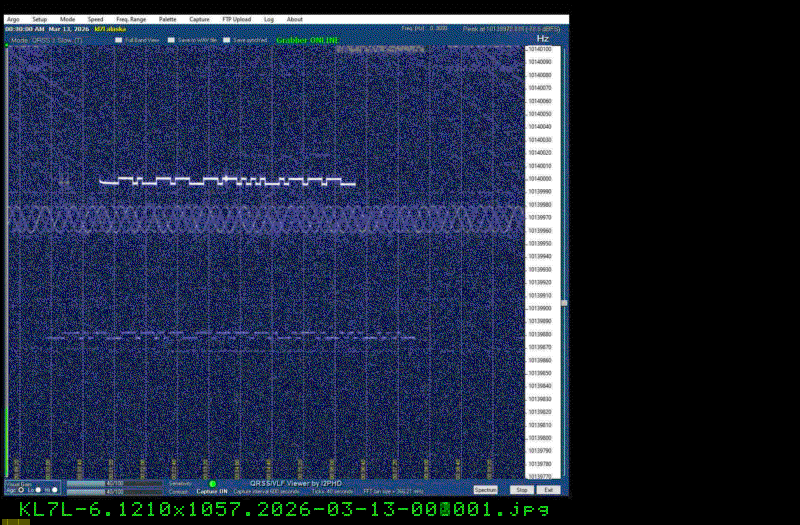Open the Capture menu

200,19
